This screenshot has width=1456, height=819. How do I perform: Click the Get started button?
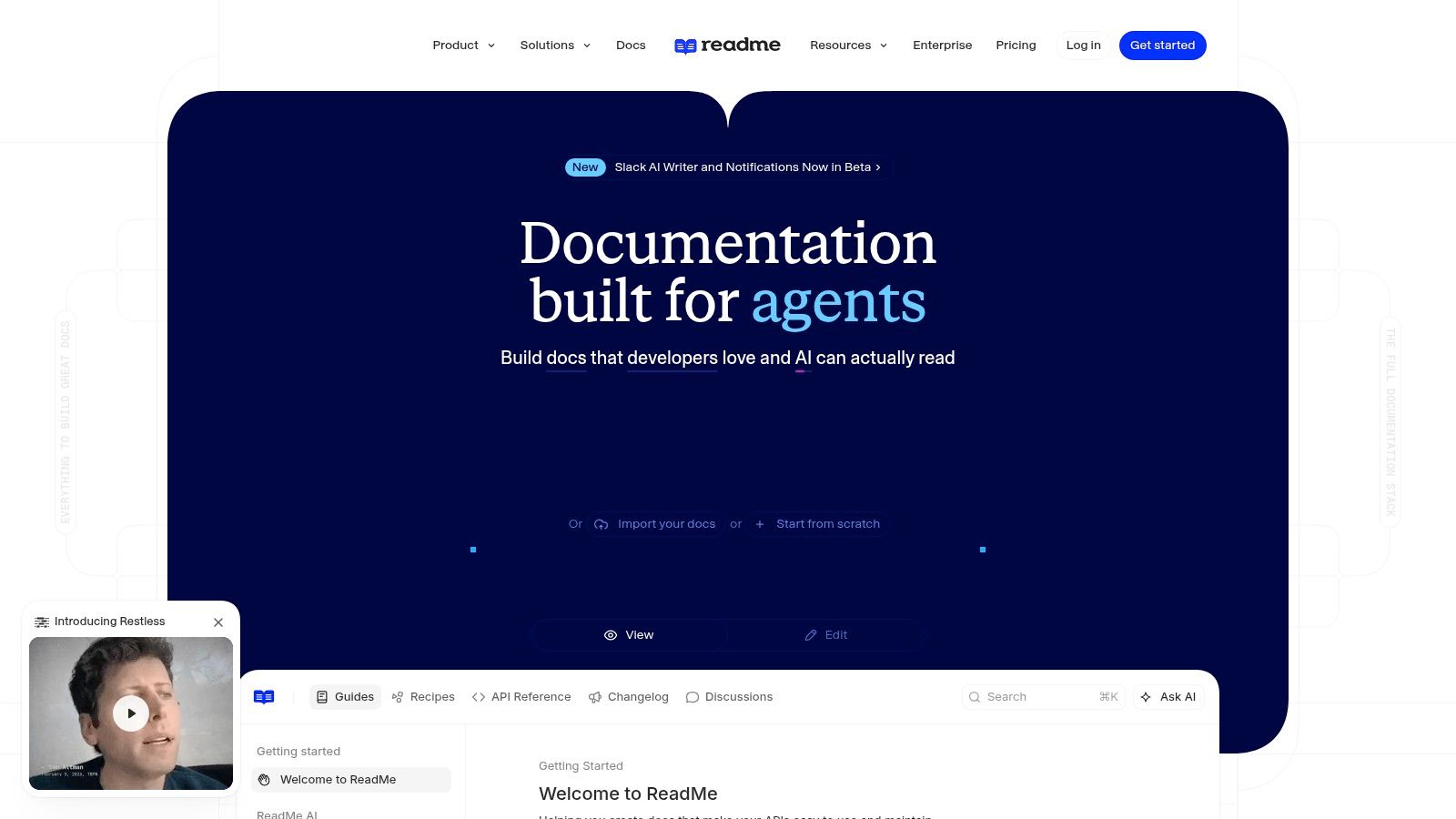coord(1162,45)
